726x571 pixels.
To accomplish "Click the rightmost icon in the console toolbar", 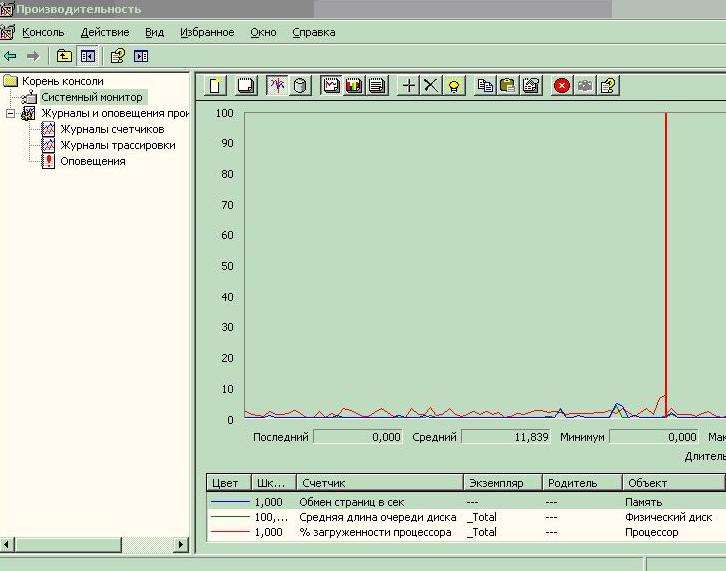I will 141,56.
